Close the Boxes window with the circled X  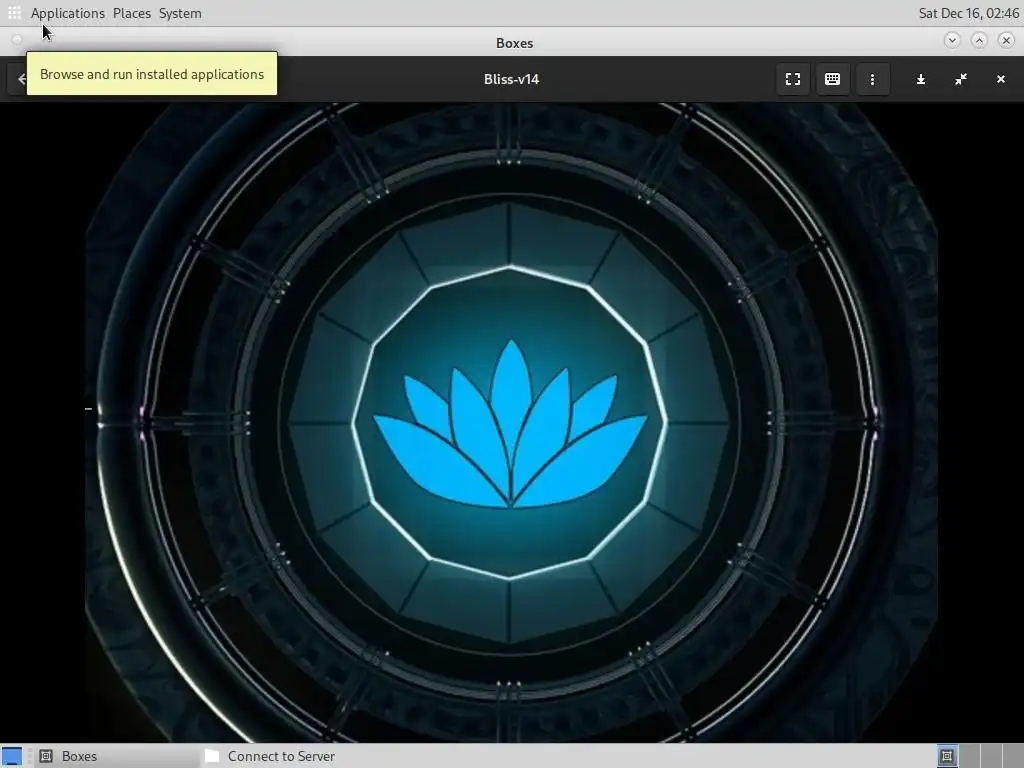pos(1006,40)
